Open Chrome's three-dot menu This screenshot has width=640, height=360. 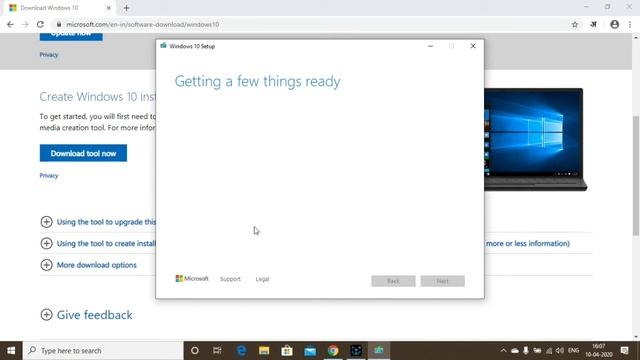pyautogui.click(x=630, y=24)
